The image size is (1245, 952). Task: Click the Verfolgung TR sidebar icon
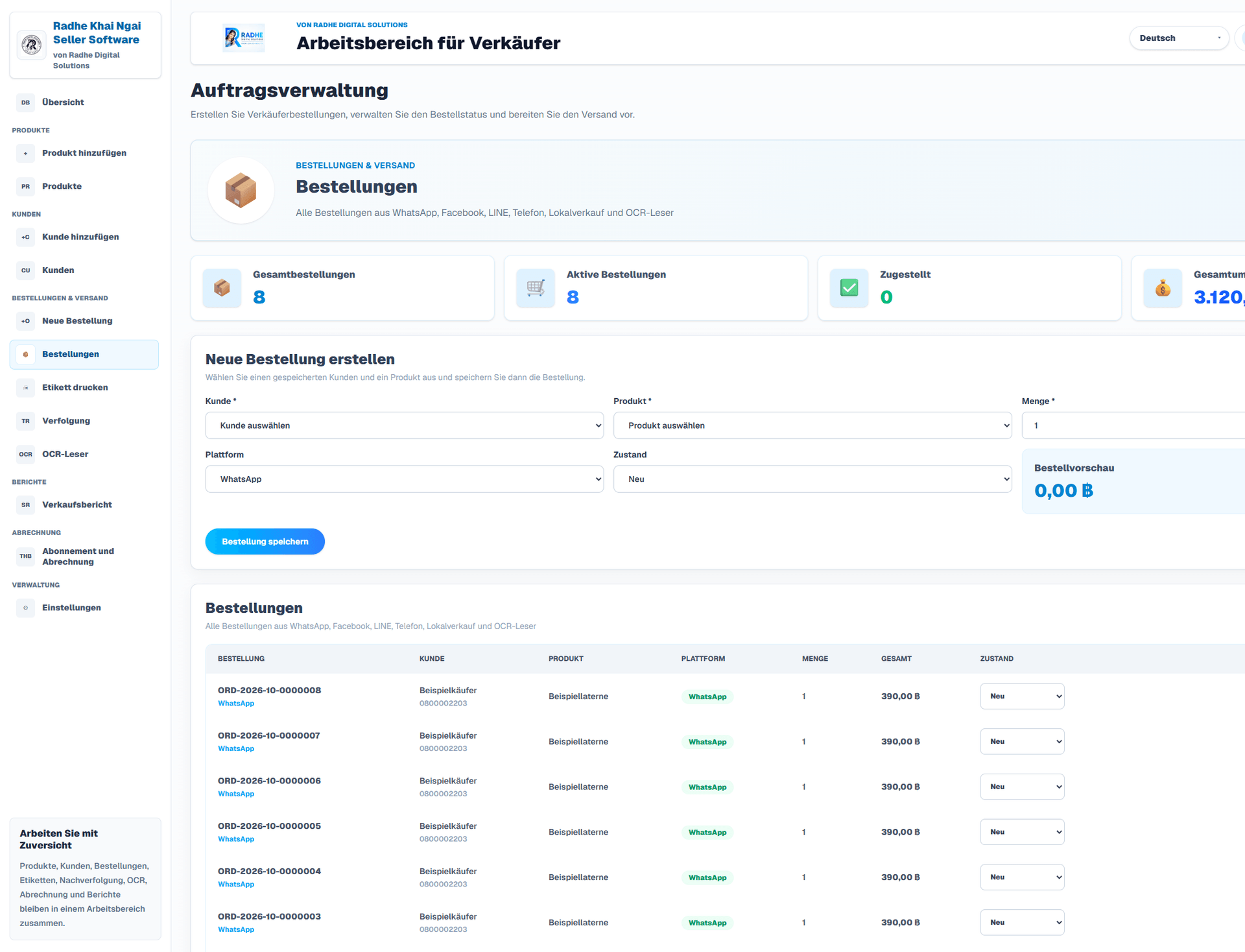point(25,421)
